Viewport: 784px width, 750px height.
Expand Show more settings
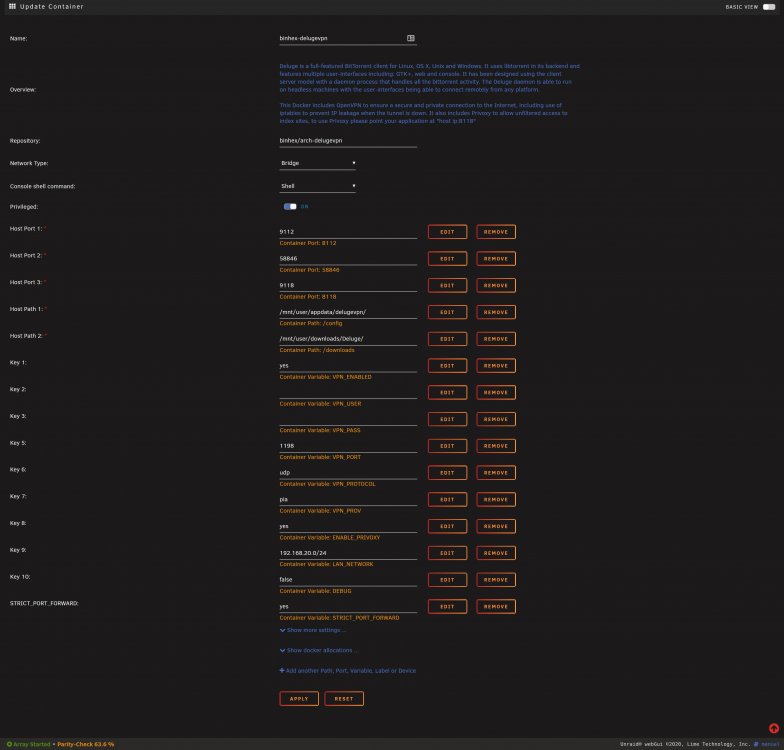click(x=312, y=630)
